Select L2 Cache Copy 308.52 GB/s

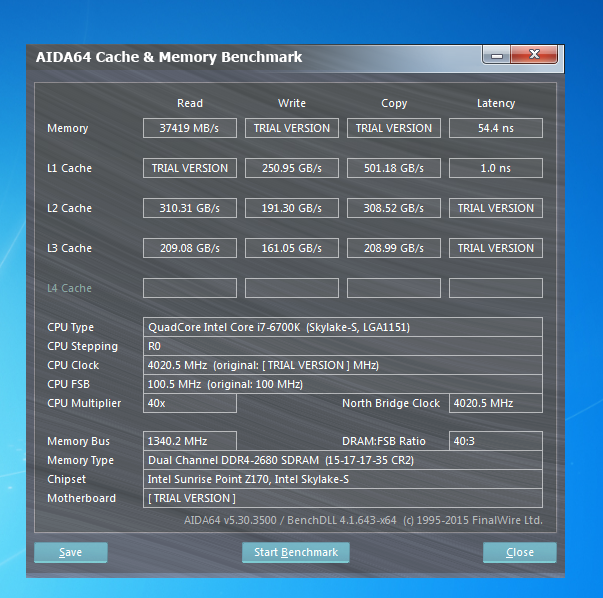point(394,208)
